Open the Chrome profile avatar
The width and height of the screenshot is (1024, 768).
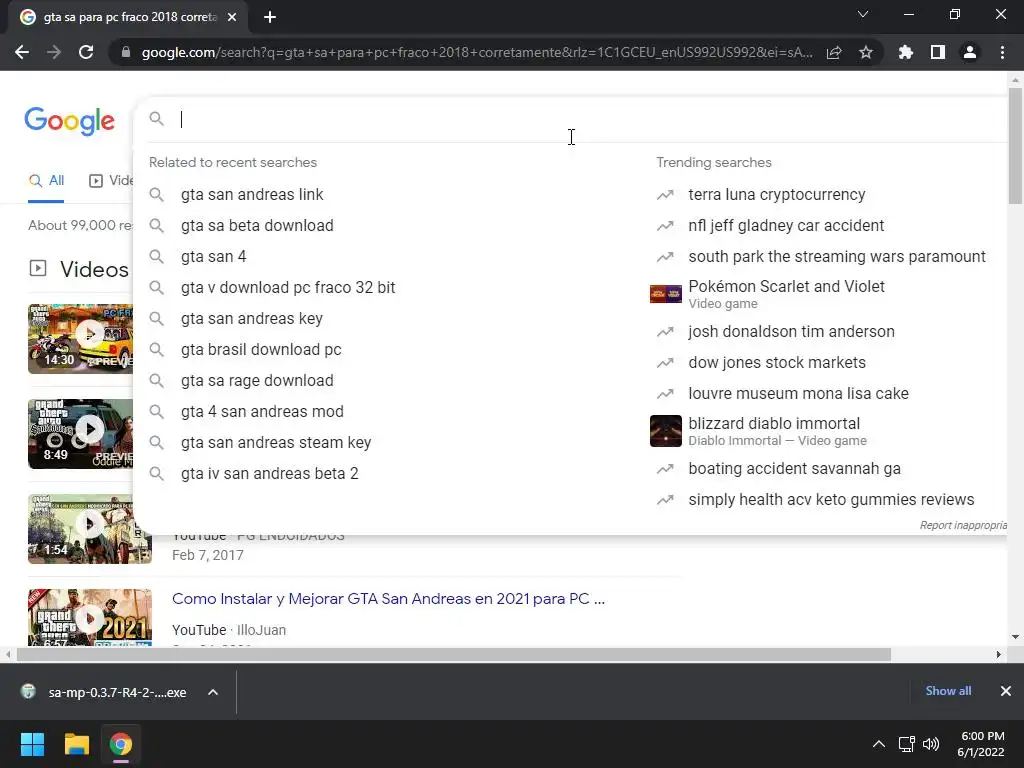pyautogui.click(x=970, y=52)
